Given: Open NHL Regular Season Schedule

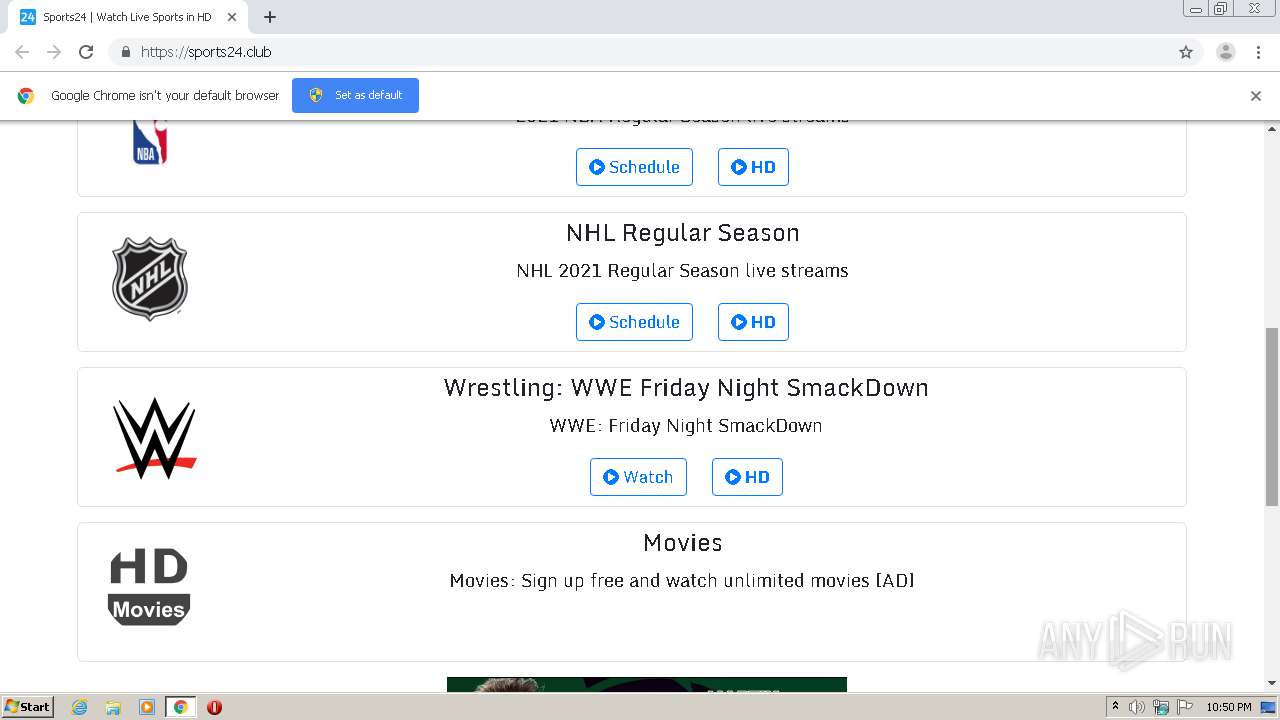Looking at the screenshot, I should point(634,322).
